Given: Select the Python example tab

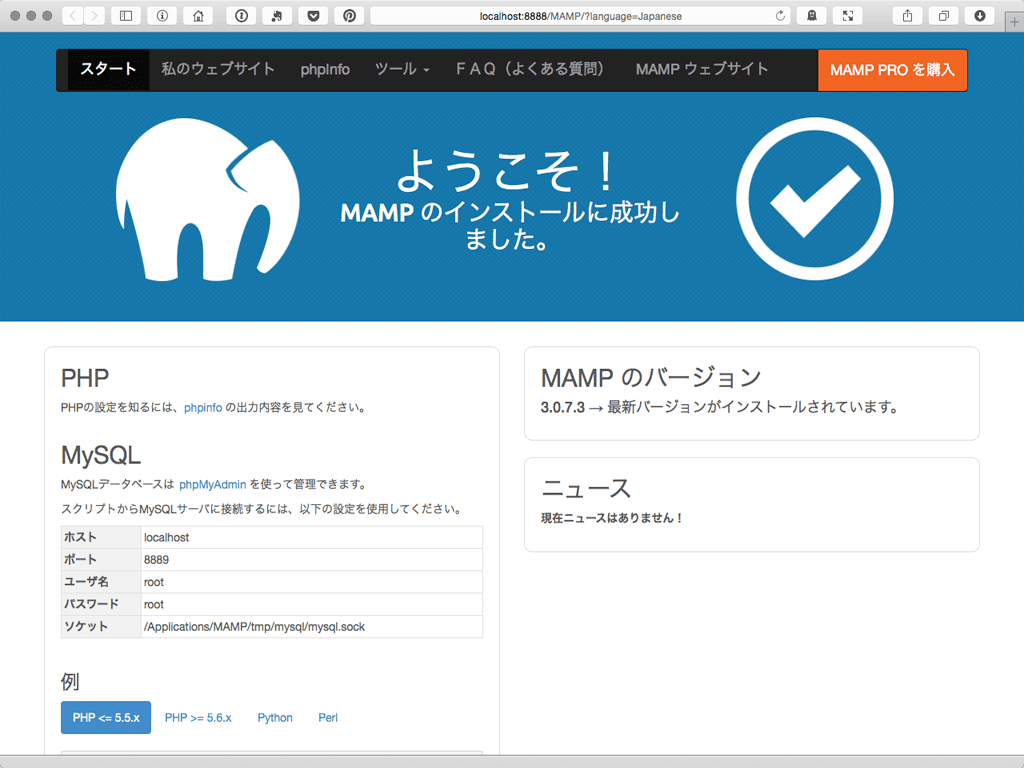Looking at the screenshot, I should (275, 718).
